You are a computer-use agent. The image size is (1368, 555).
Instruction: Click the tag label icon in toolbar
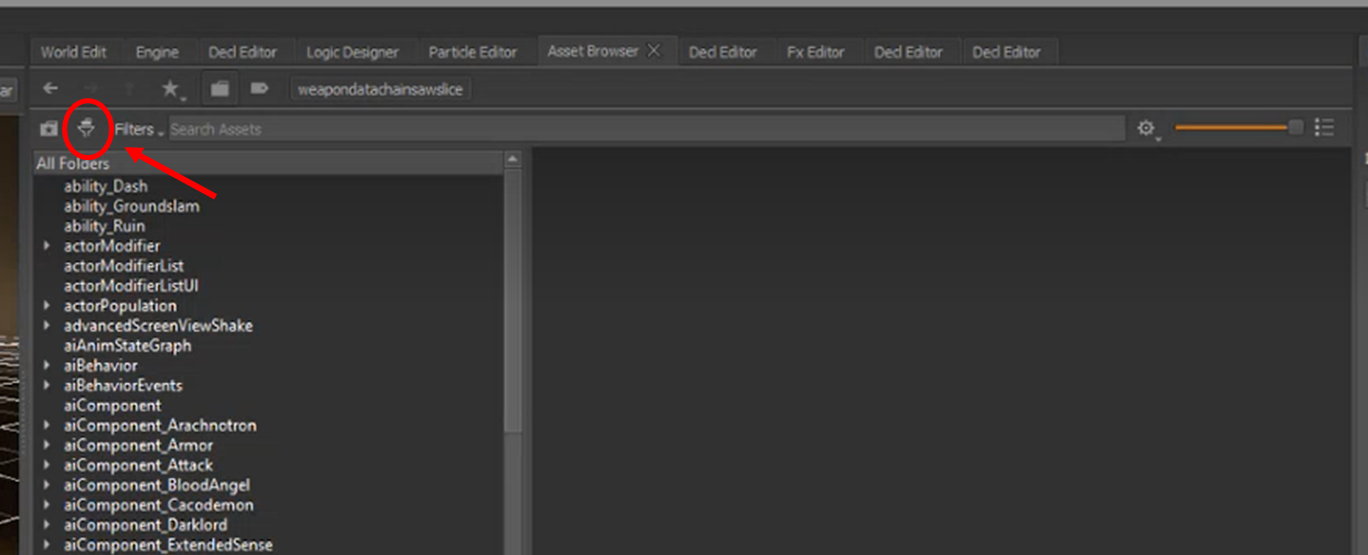pos(259,89)
